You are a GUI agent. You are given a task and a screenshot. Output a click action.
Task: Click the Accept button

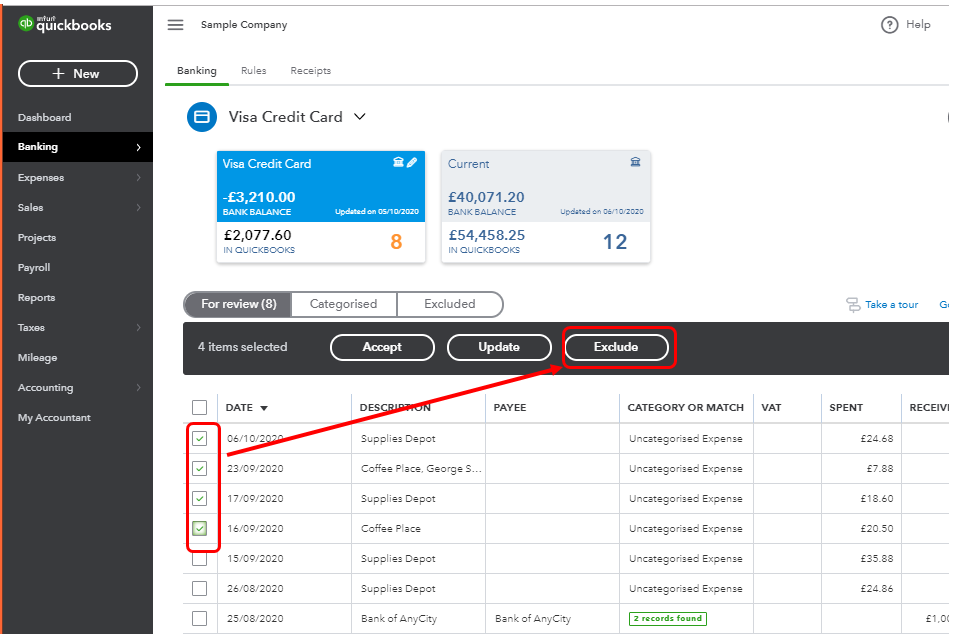[382, 347]
